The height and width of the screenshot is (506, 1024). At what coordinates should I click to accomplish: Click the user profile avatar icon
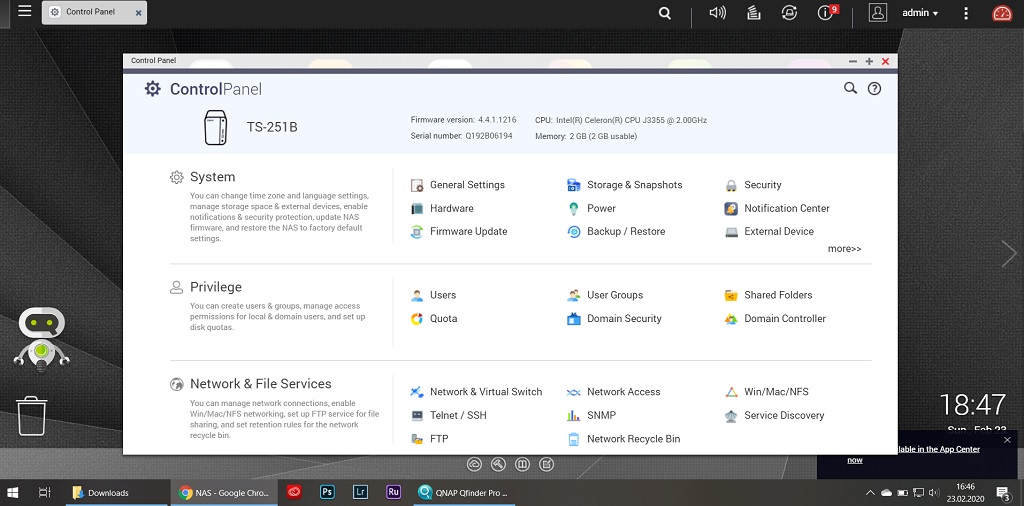tap(878, 12)
